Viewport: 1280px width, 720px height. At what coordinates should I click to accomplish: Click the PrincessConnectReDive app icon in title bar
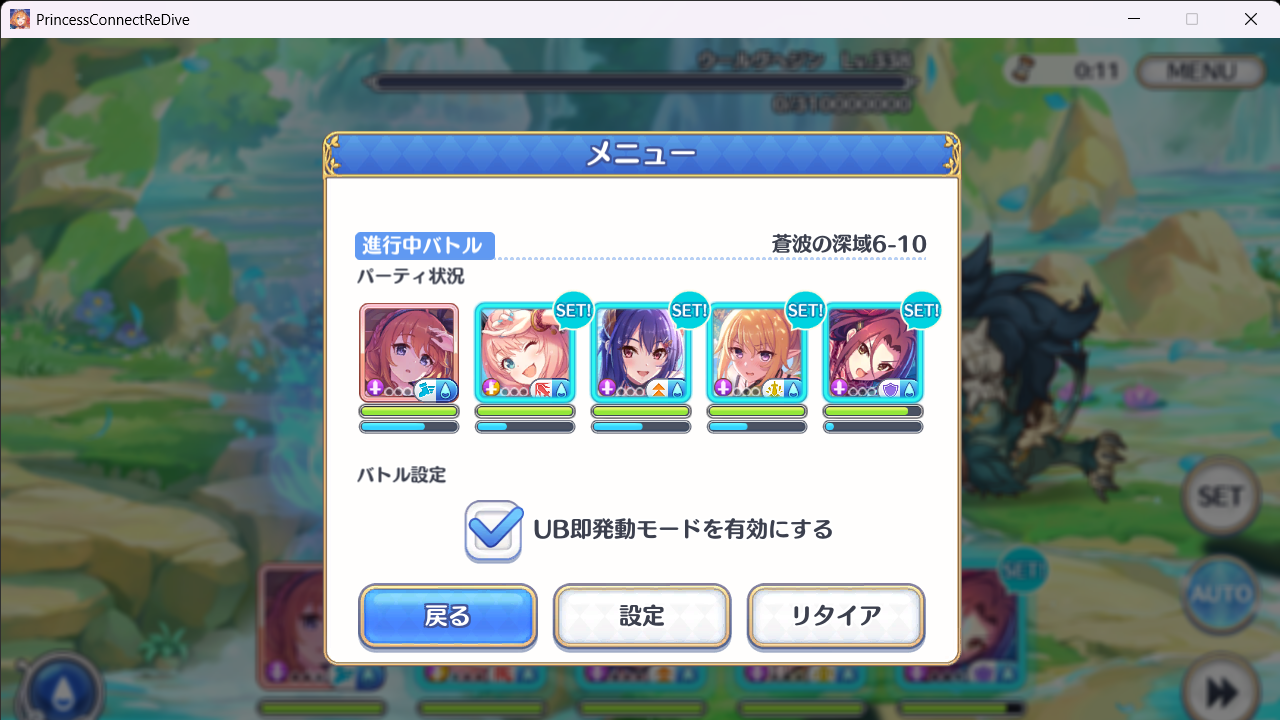tap(20, 19)
